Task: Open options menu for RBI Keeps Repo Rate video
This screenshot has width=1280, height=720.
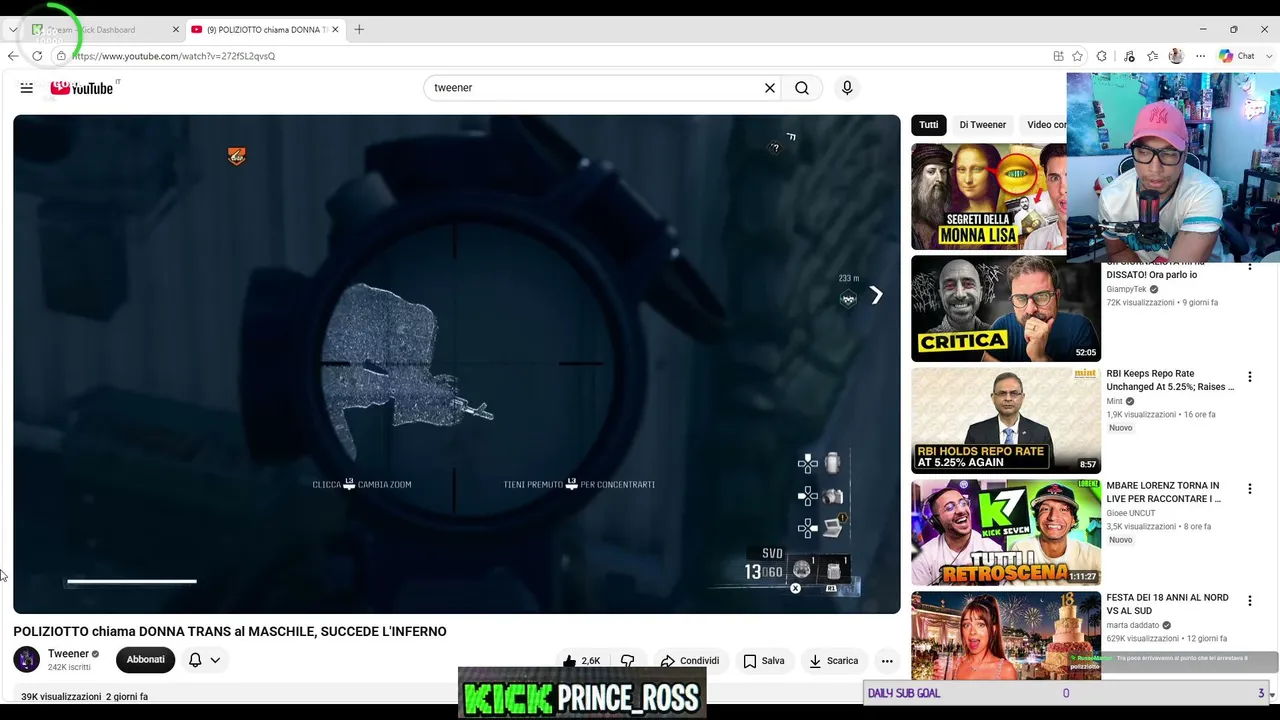Action: [x=1249, y=377]
